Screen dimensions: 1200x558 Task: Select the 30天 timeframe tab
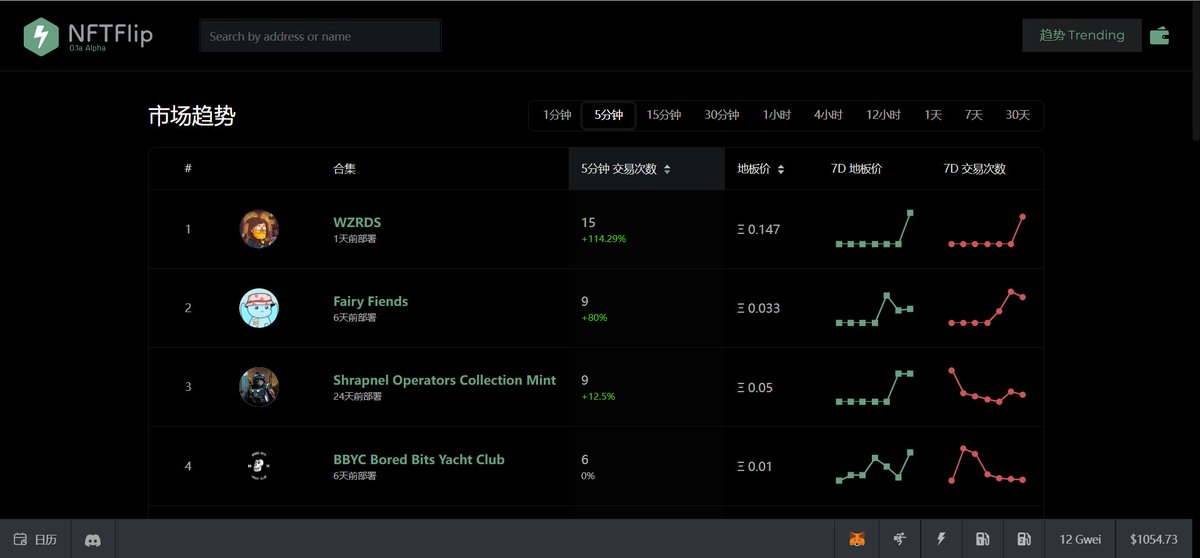pos(1017,115)
